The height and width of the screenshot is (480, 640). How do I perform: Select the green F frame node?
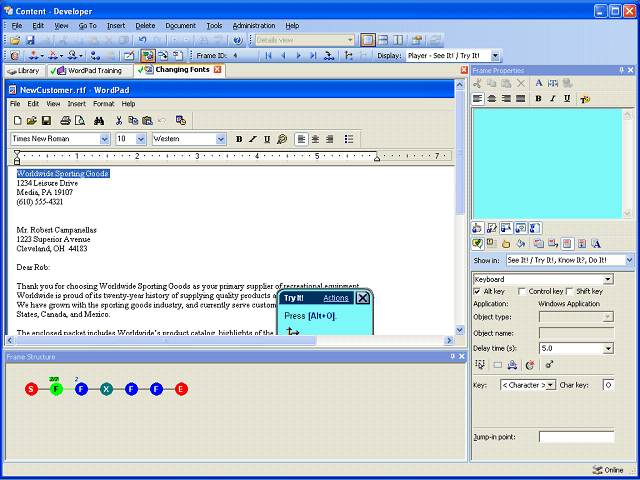click(56, 389)
